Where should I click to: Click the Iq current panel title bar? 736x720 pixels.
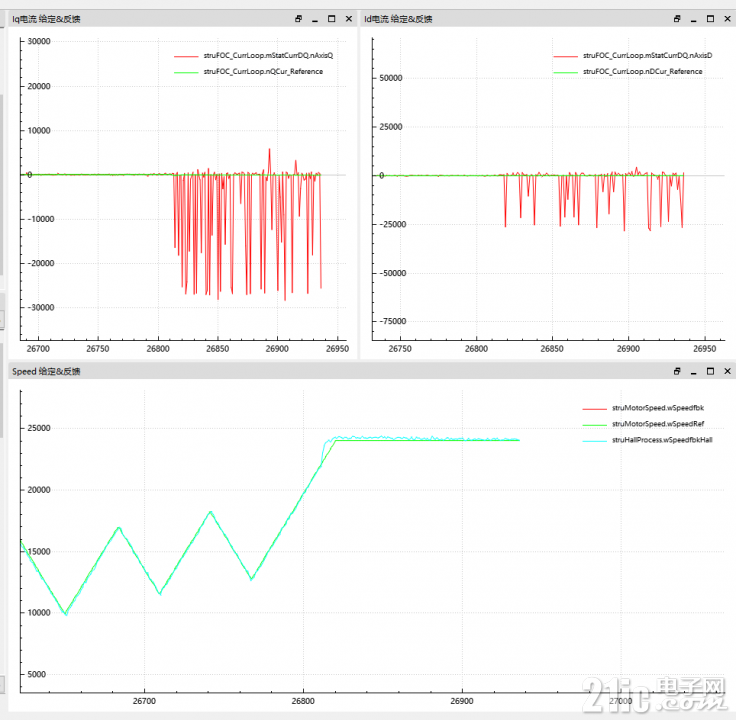point(183,19)
